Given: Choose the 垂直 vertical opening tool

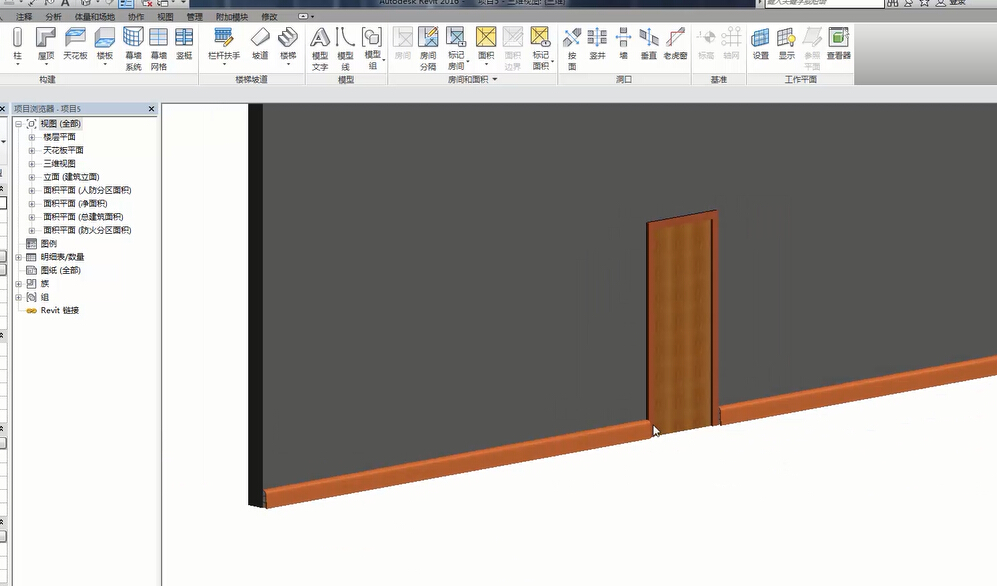Looking at the screenshot, I should (x=649, y=44).
